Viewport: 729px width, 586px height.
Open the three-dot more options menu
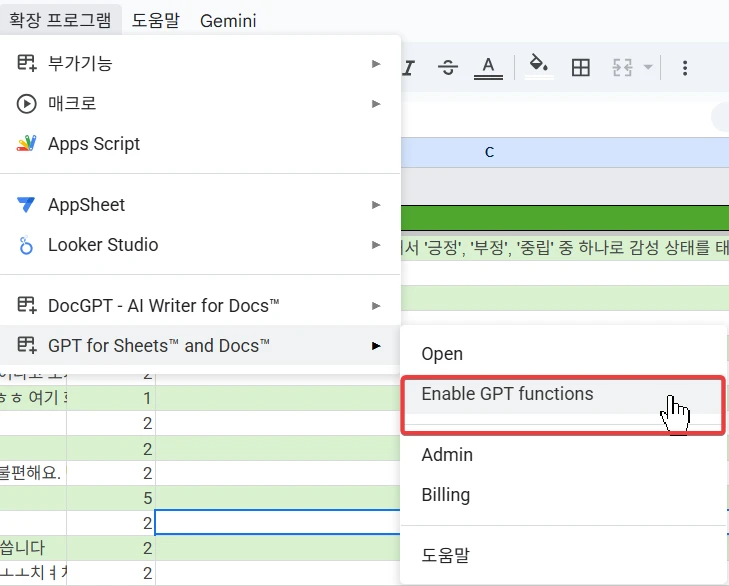coord(685,68)
